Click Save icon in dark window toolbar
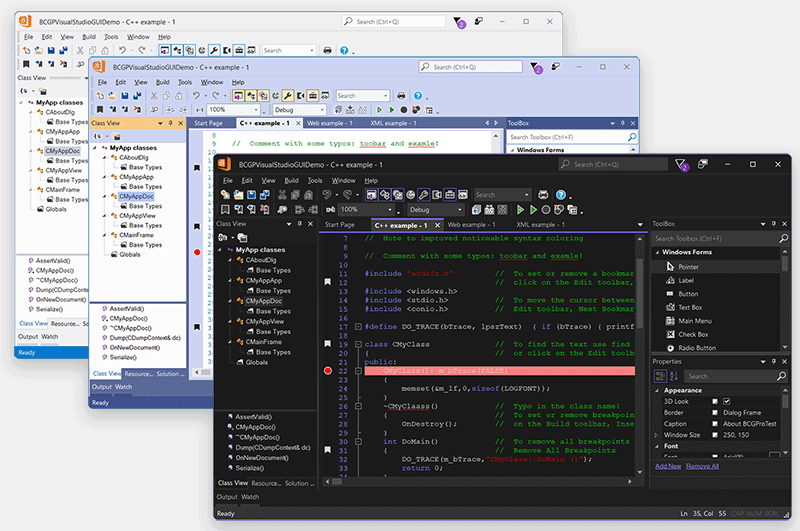Image resolution: width=800 pixels, height=531 pixels. point(252,195)
